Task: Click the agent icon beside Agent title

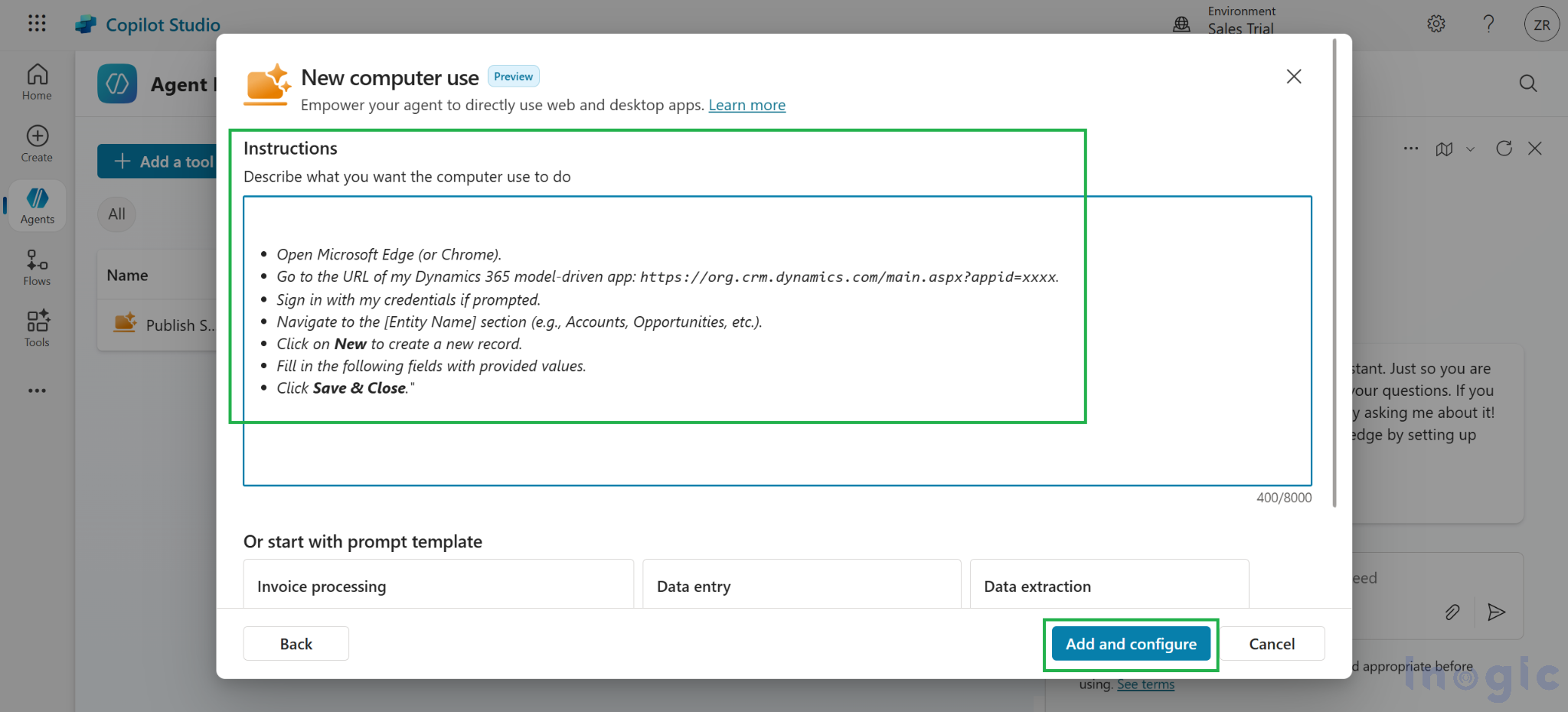Action: [117, 83]
